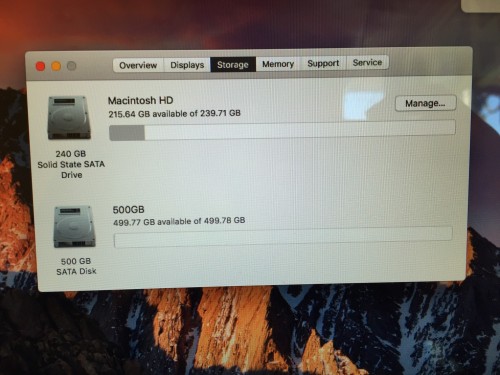Minimize the window with the yellow button

[56, 66]
